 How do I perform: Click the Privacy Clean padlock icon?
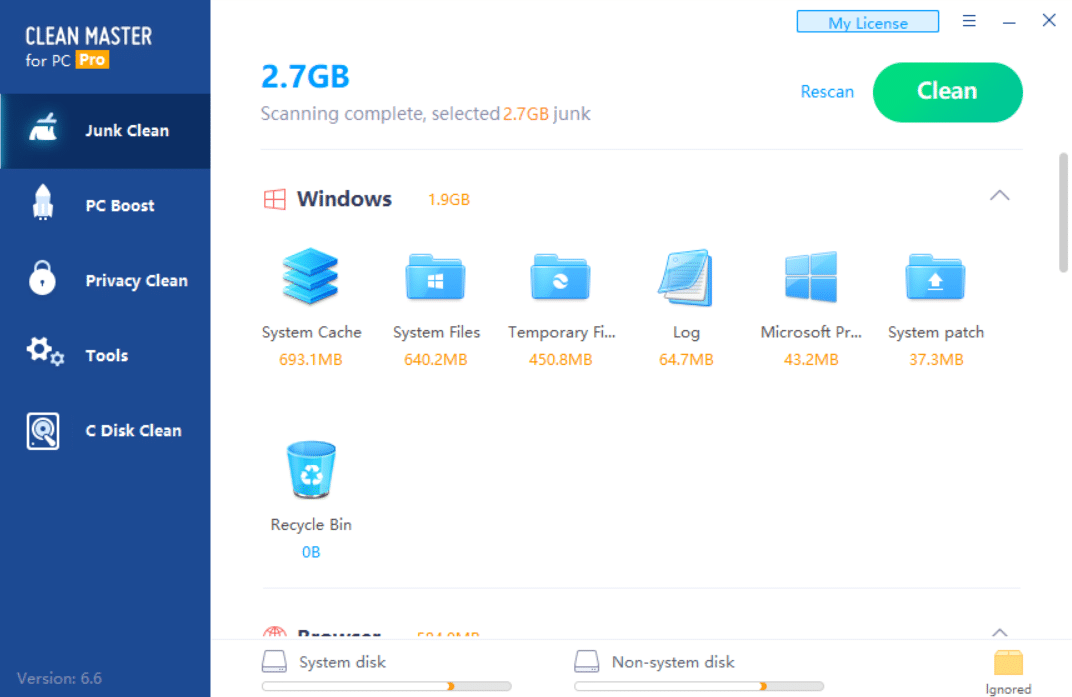click(x=42, y=278)
